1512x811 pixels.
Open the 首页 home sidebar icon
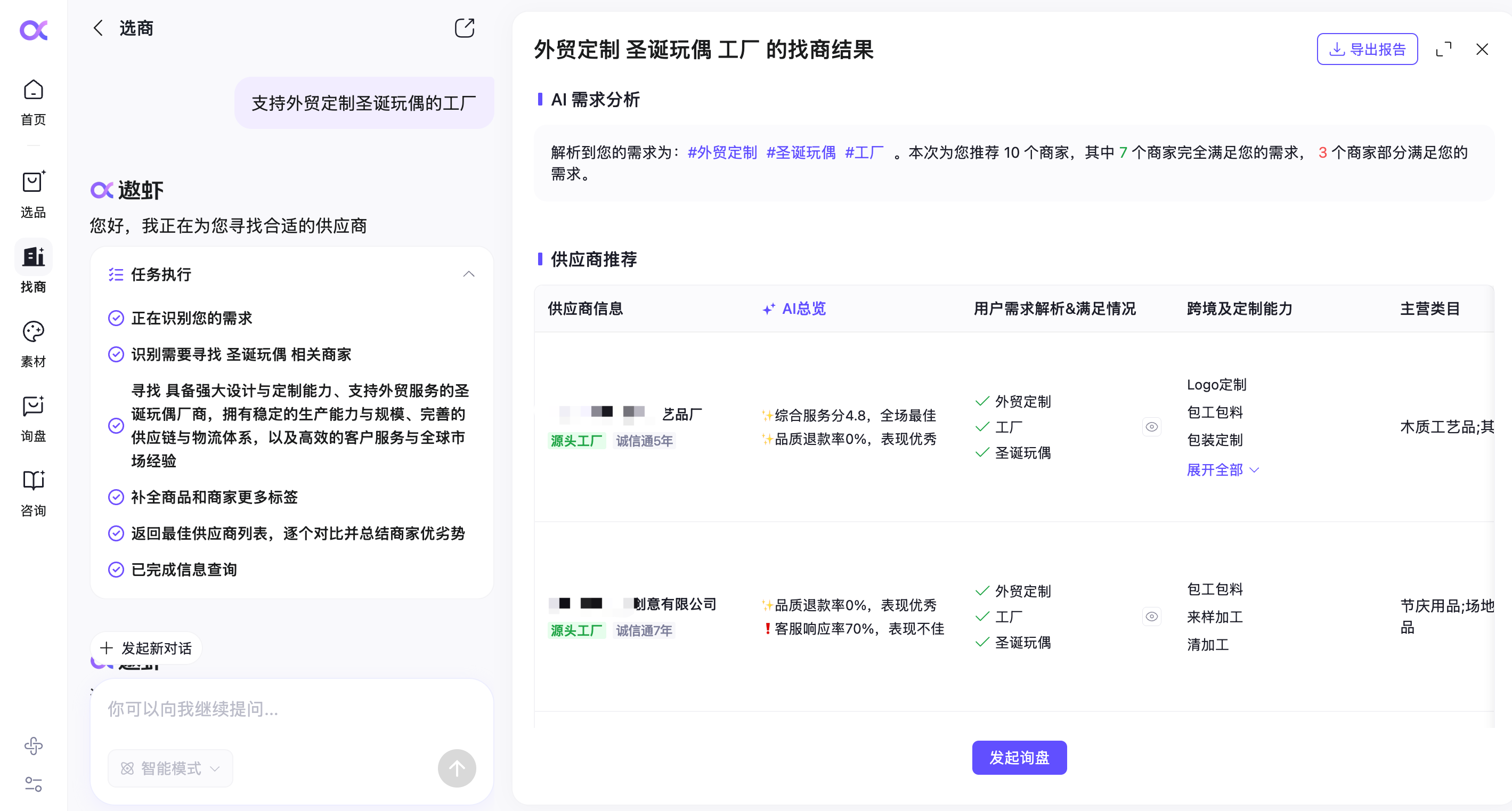[x=34, y=91]
